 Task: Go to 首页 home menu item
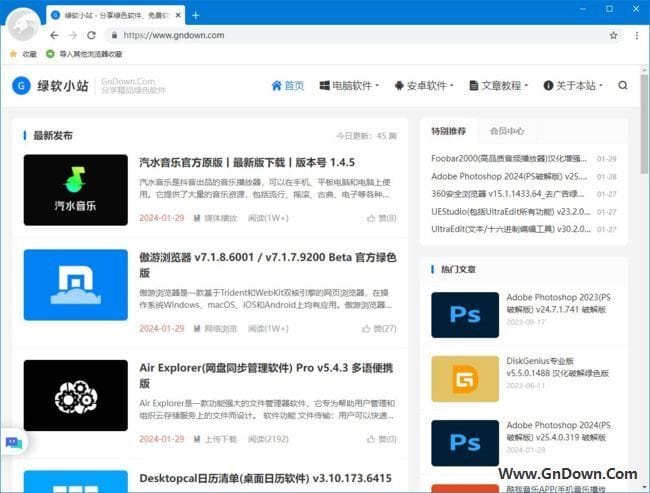[288, 86]
